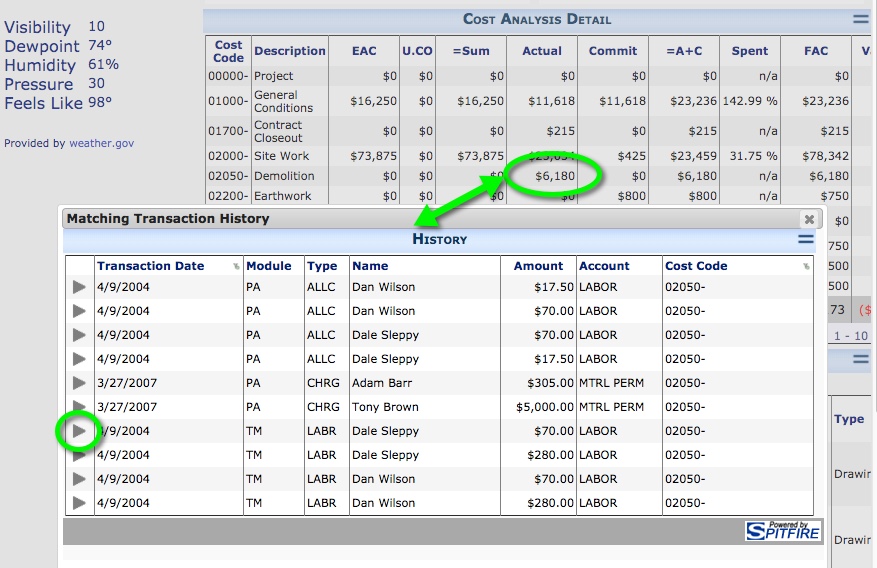The height and width of the screenshot is (568, 877).
Task: Expand the Dan Wilson $17.50 ALLC row
Action: (x=79, y=287)
